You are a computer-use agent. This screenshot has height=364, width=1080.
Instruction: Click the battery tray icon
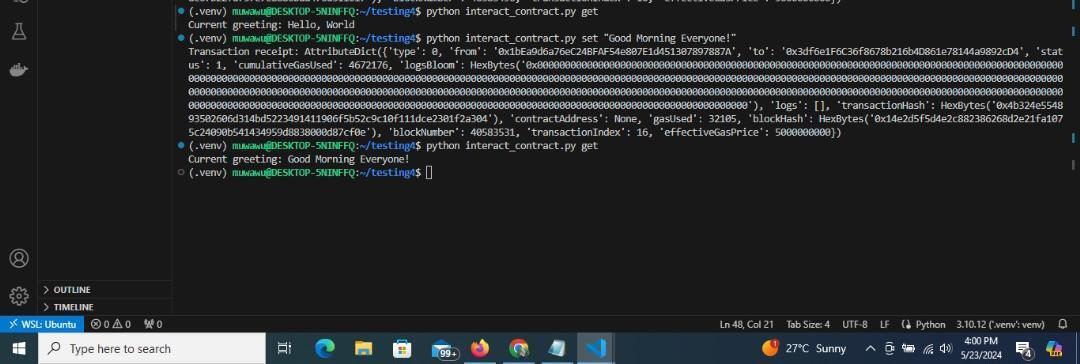pos(908,348)
